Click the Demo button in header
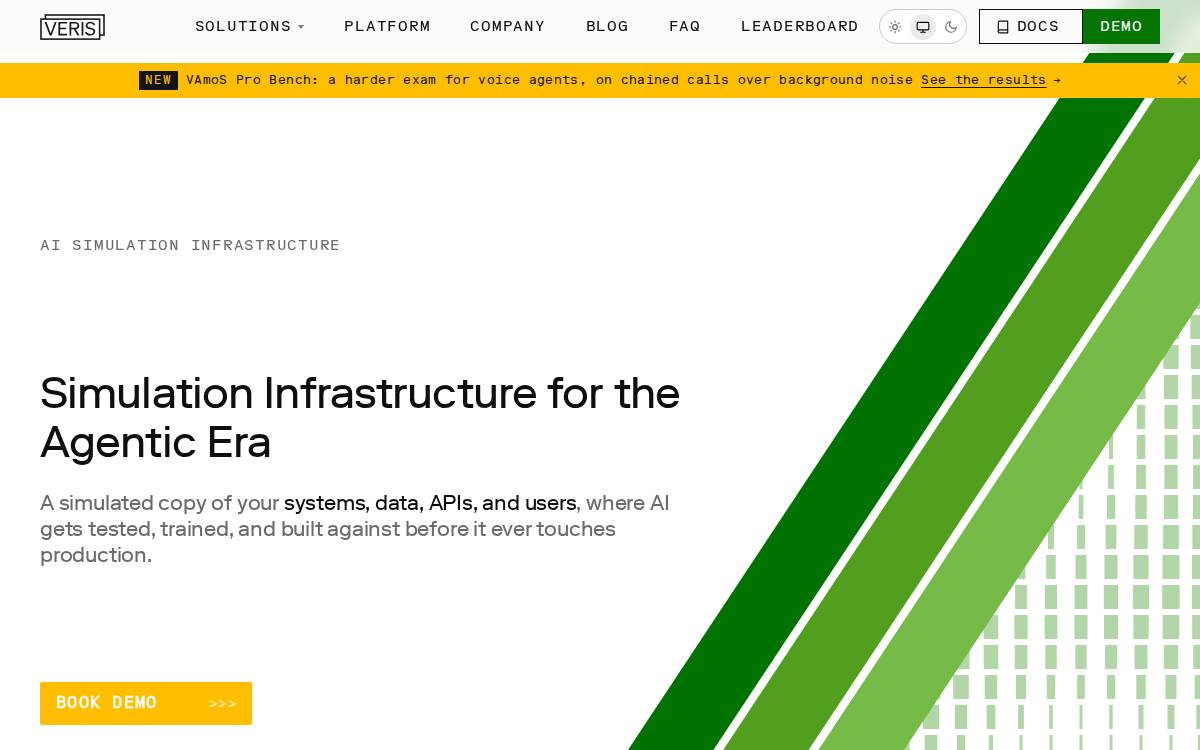The height and width of the screenshot is (750, 1200). [x=1121, y=27]
